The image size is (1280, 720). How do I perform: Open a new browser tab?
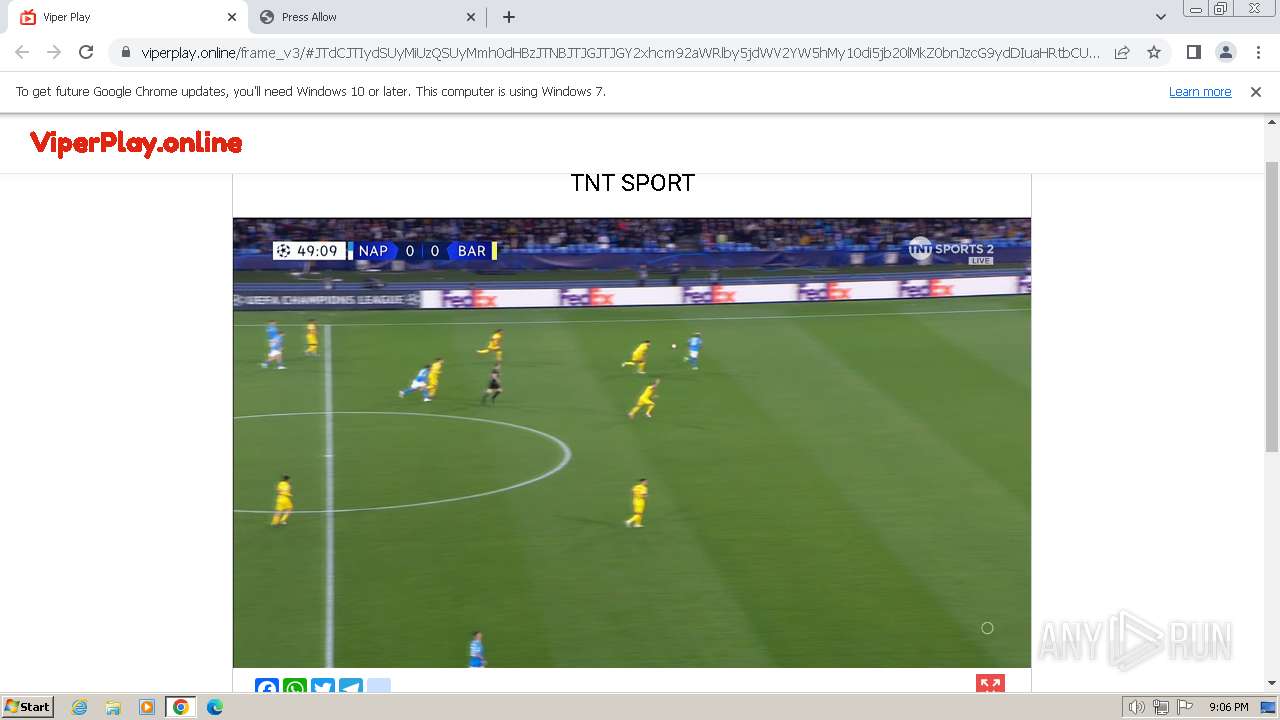click(x=509, y=17)
